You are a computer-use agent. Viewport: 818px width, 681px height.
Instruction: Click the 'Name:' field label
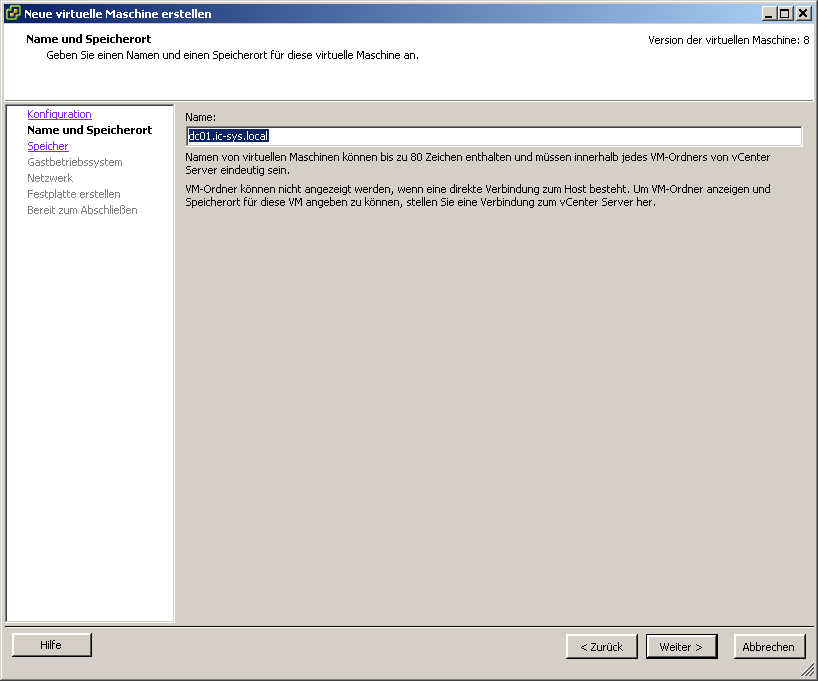tap(200, 117)
